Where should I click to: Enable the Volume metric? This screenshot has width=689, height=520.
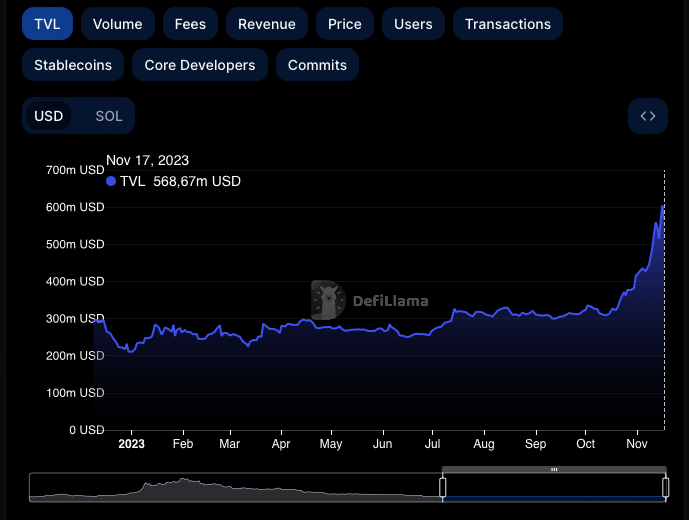(117, 24)
